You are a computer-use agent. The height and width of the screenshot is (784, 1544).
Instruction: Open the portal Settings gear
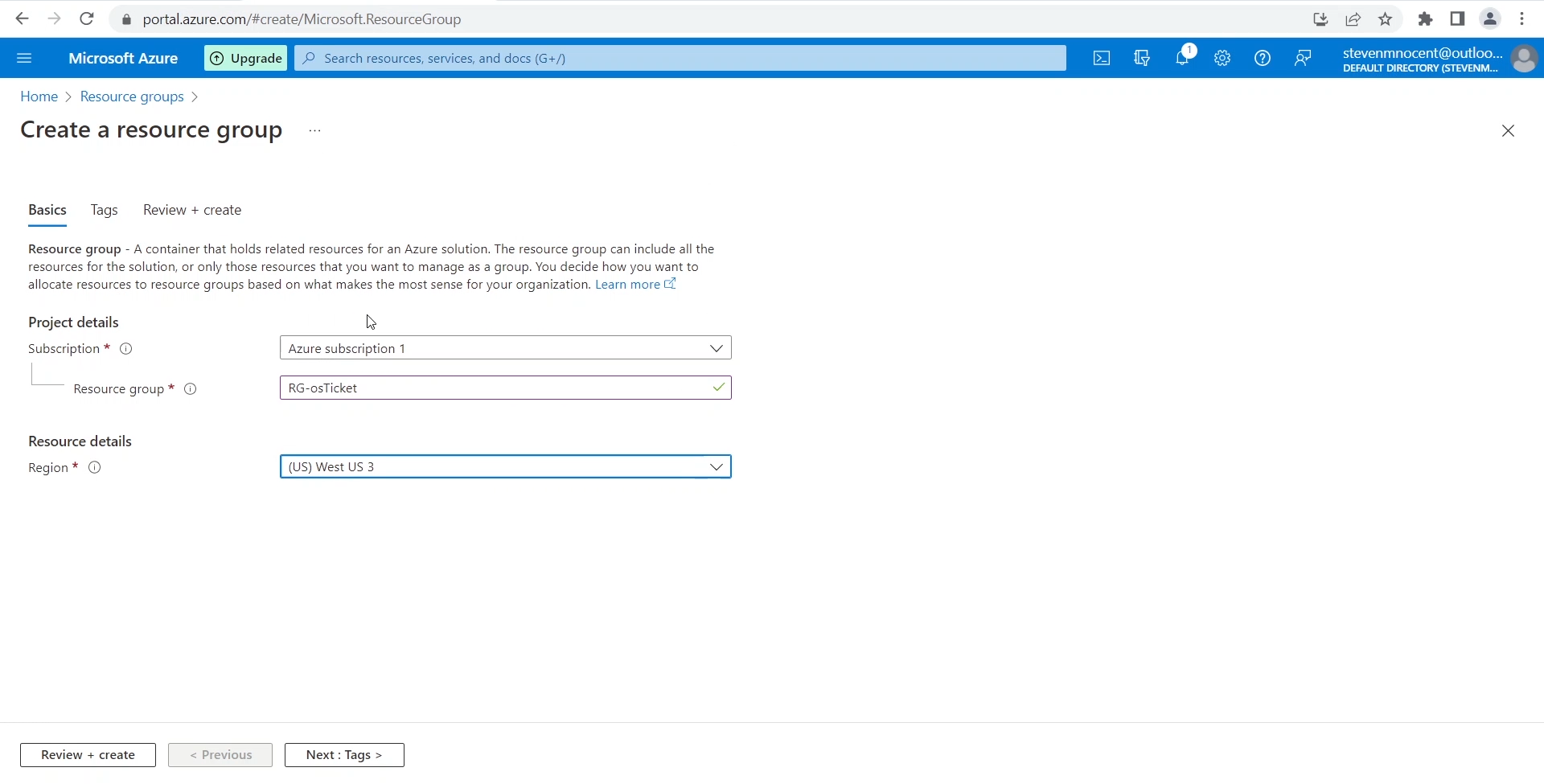coord(1222,58)
